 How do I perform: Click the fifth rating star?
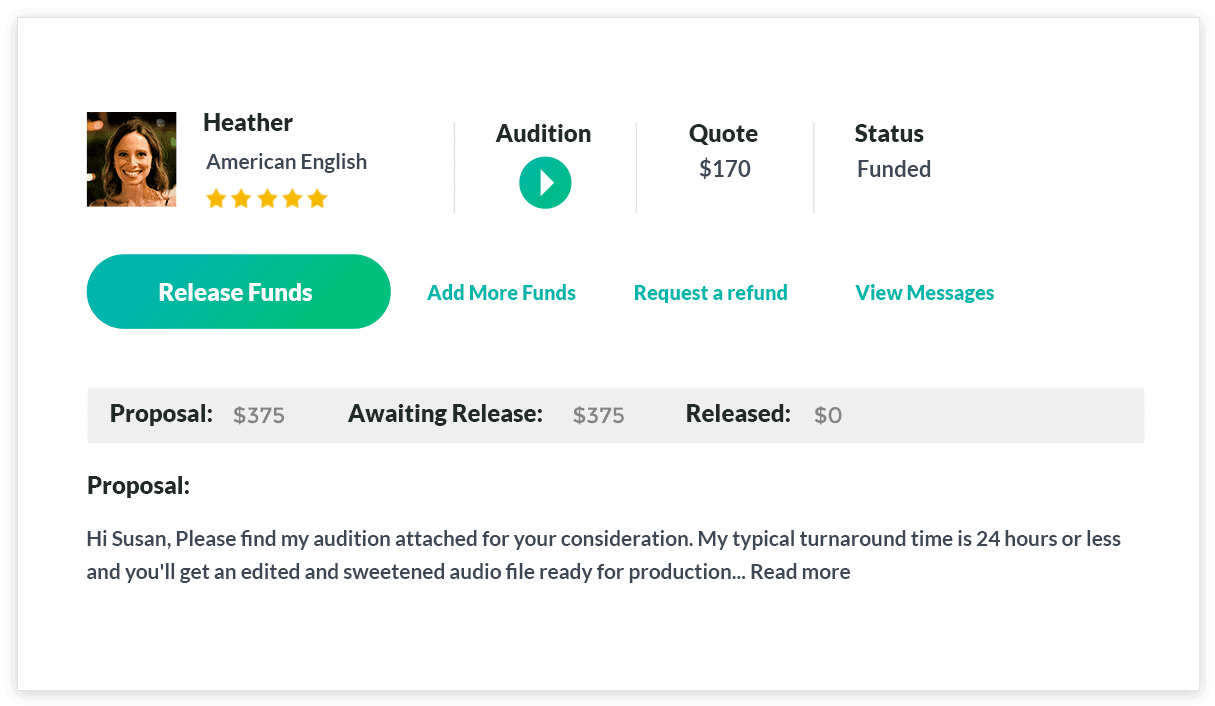coord(317,199)
